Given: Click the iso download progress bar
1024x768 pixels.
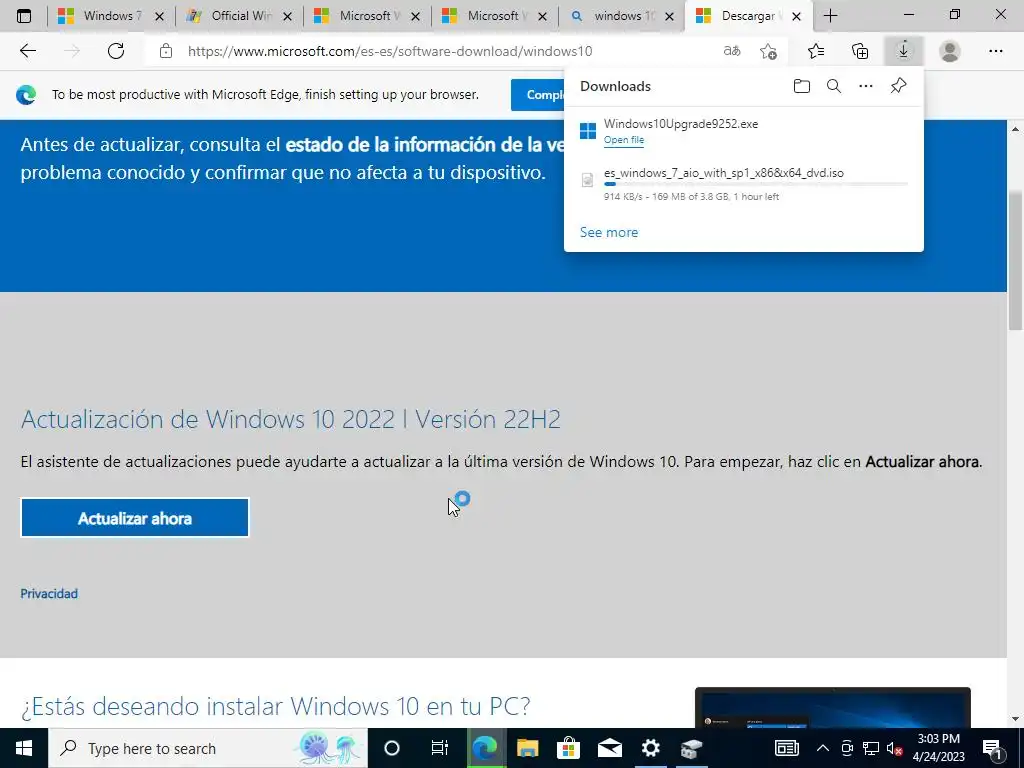Looking at the screenshot, I should point(756,184).
